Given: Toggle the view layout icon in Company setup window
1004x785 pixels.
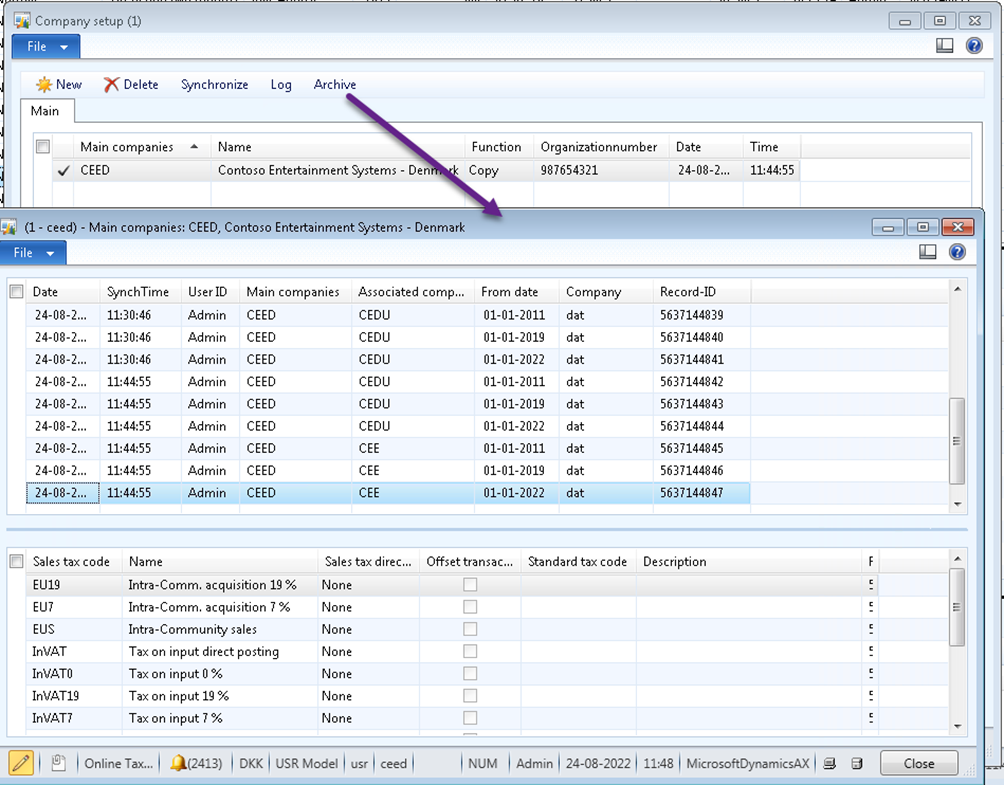Looking at the screenshot, I should 944,45.
